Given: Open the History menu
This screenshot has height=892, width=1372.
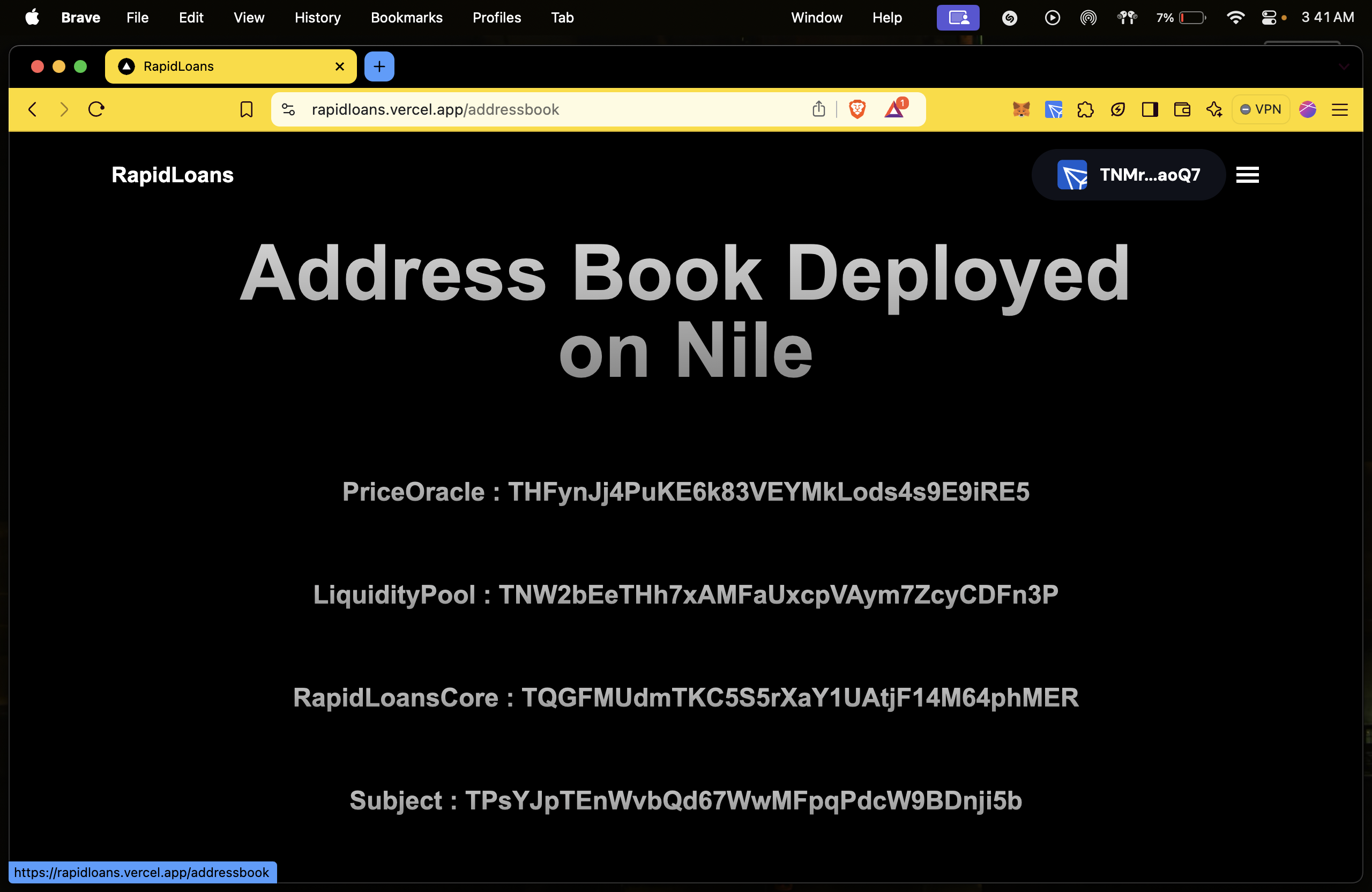Looking at the screenshot, I should (317, 17).
